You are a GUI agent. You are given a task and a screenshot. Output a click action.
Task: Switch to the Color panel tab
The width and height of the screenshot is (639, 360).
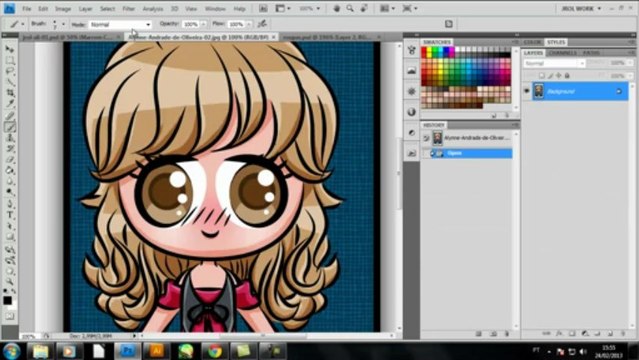tap(532, 42)
